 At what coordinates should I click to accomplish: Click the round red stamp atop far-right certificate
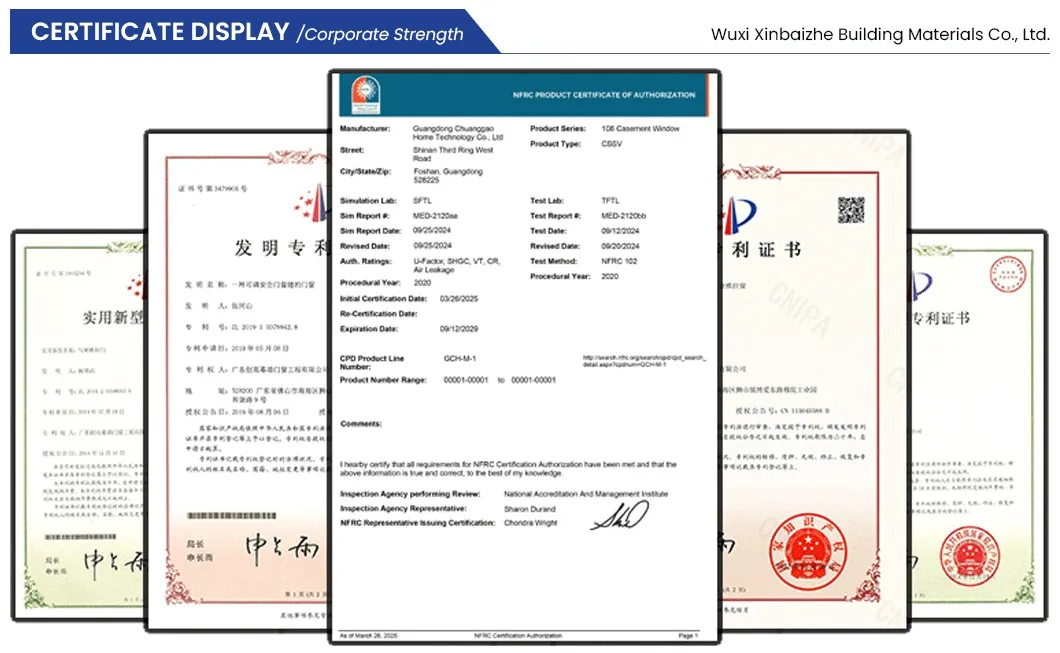(1007, 274)
